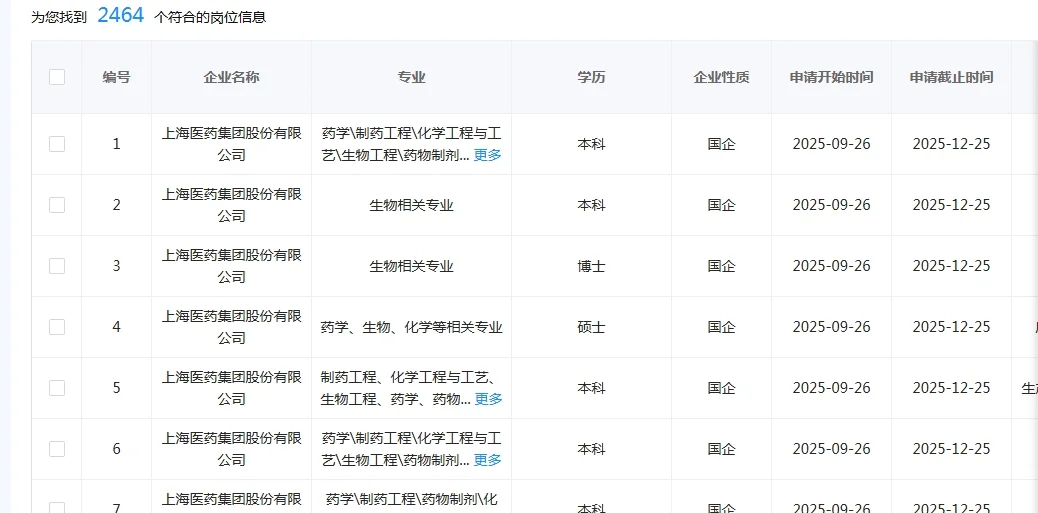Click 本科 in row 6
Image resolution: width=1038 pixels, height=513 pixels.
pos(591,449)
